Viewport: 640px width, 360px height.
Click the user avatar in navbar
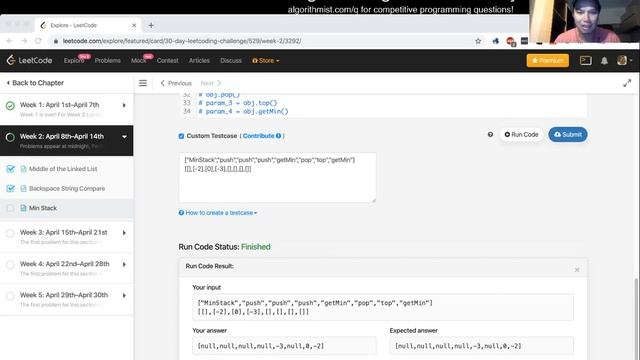point(622,60)
